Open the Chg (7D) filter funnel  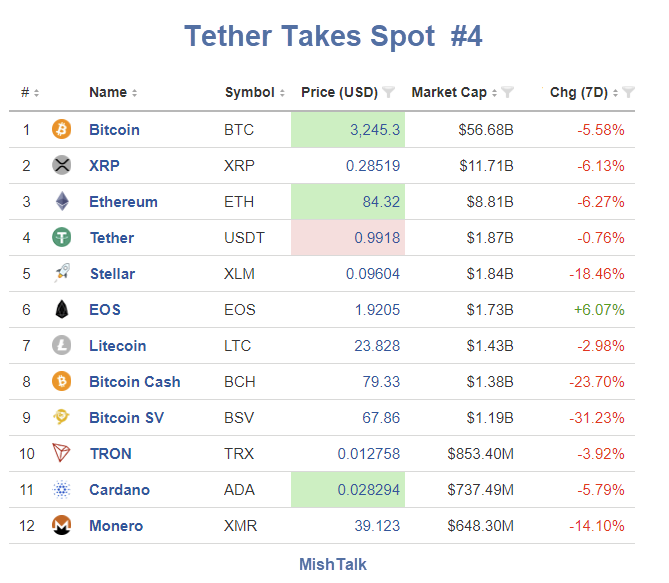[628, 93]
